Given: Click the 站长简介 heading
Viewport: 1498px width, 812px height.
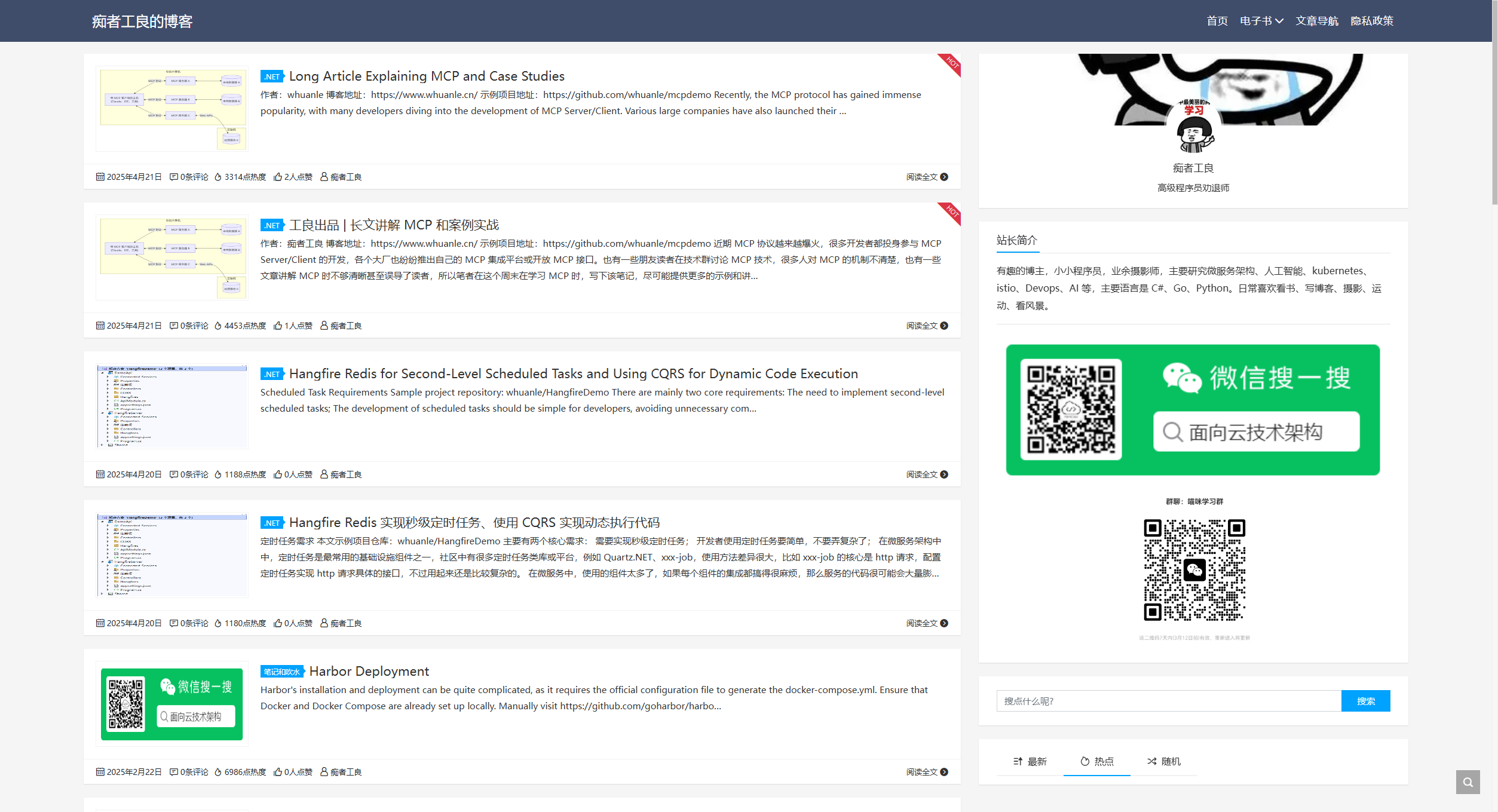Looking at the screenshot, I should coord(1016,240).
